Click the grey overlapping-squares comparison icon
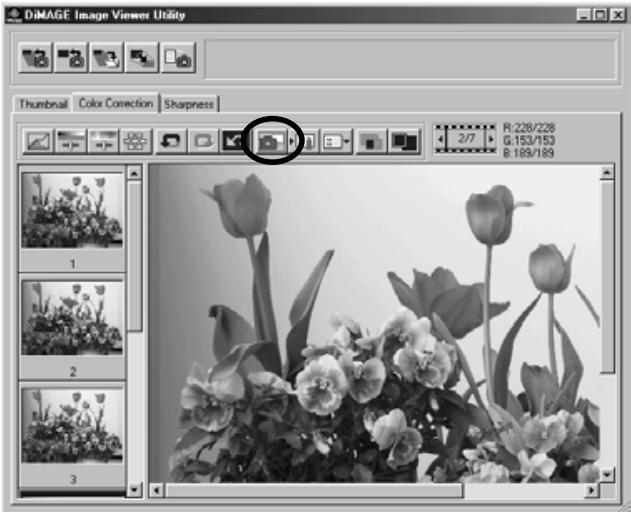Screen dimensions: 631x512 click(371, 141)
